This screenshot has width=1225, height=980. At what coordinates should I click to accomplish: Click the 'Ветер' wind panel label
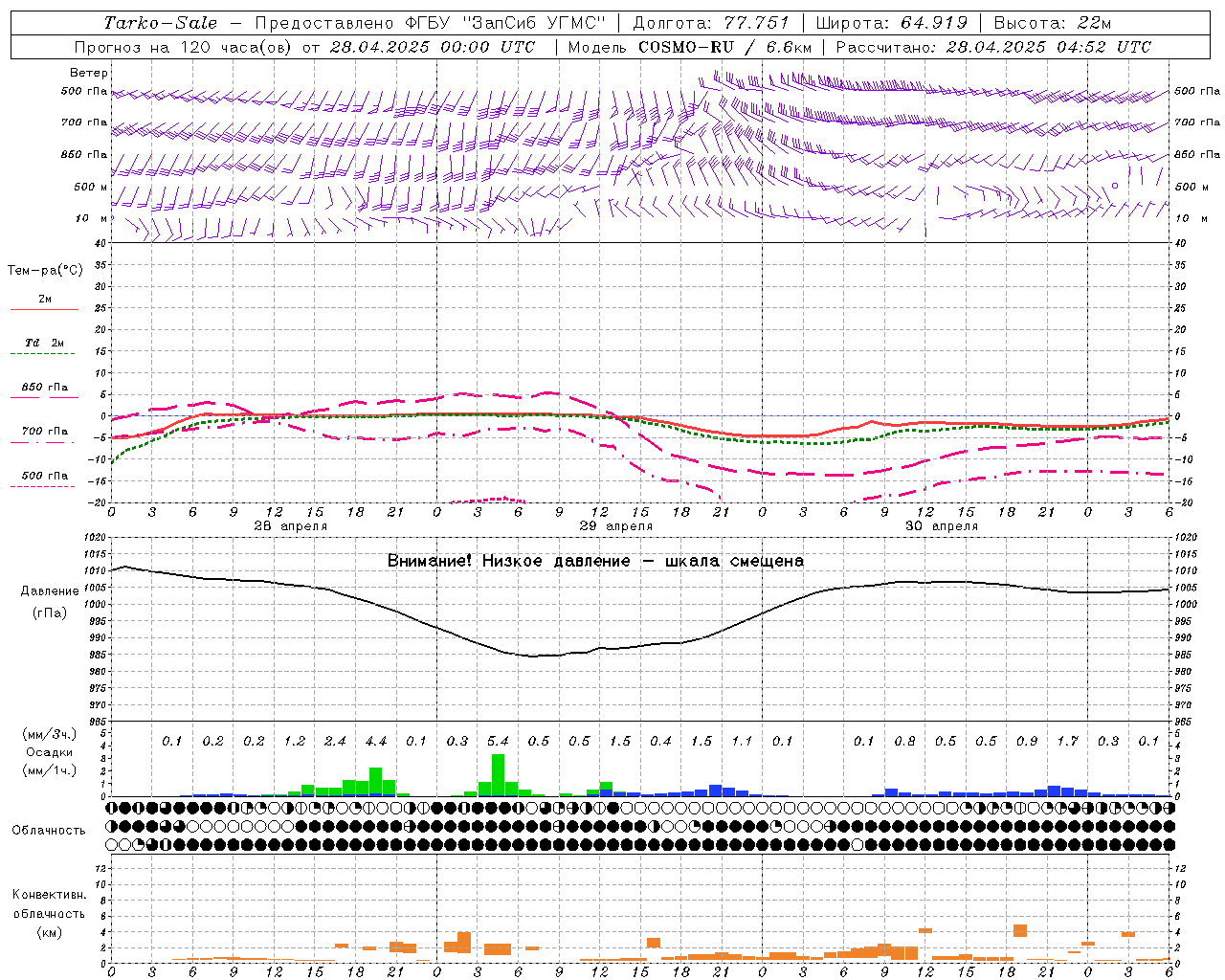click(x=89, y=73)
